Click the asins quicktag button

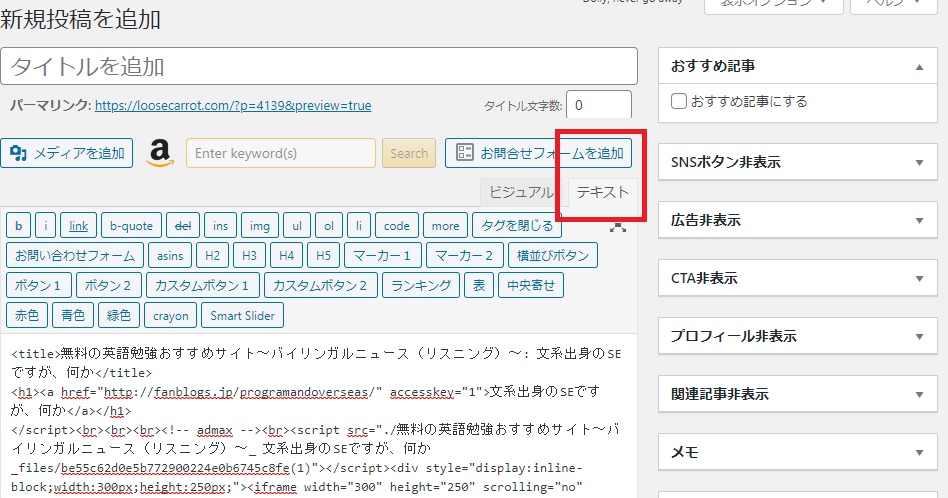[x=170, y=255]
